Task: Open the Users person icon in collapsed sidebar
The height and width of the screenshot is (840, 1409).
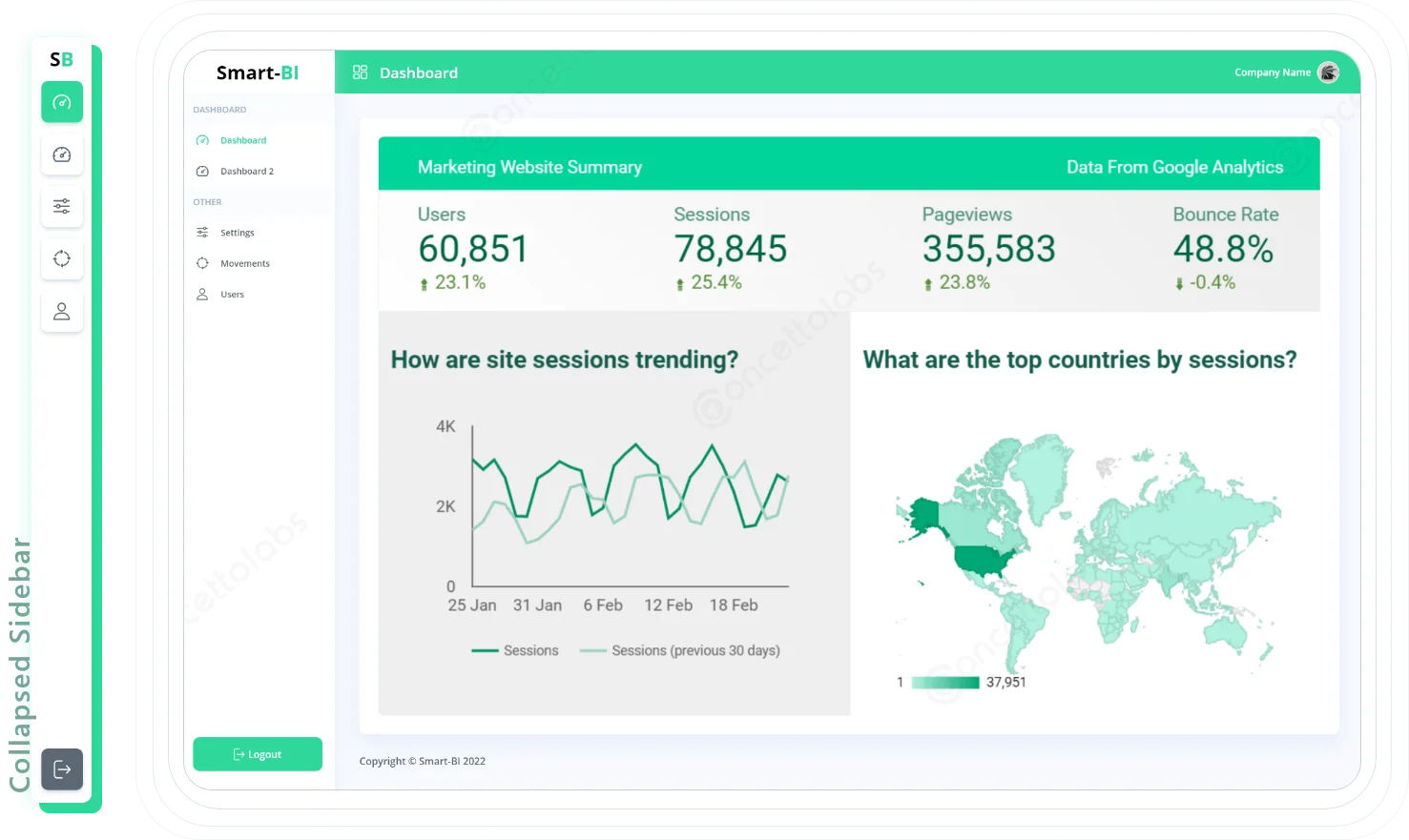Action: (62, 311)
